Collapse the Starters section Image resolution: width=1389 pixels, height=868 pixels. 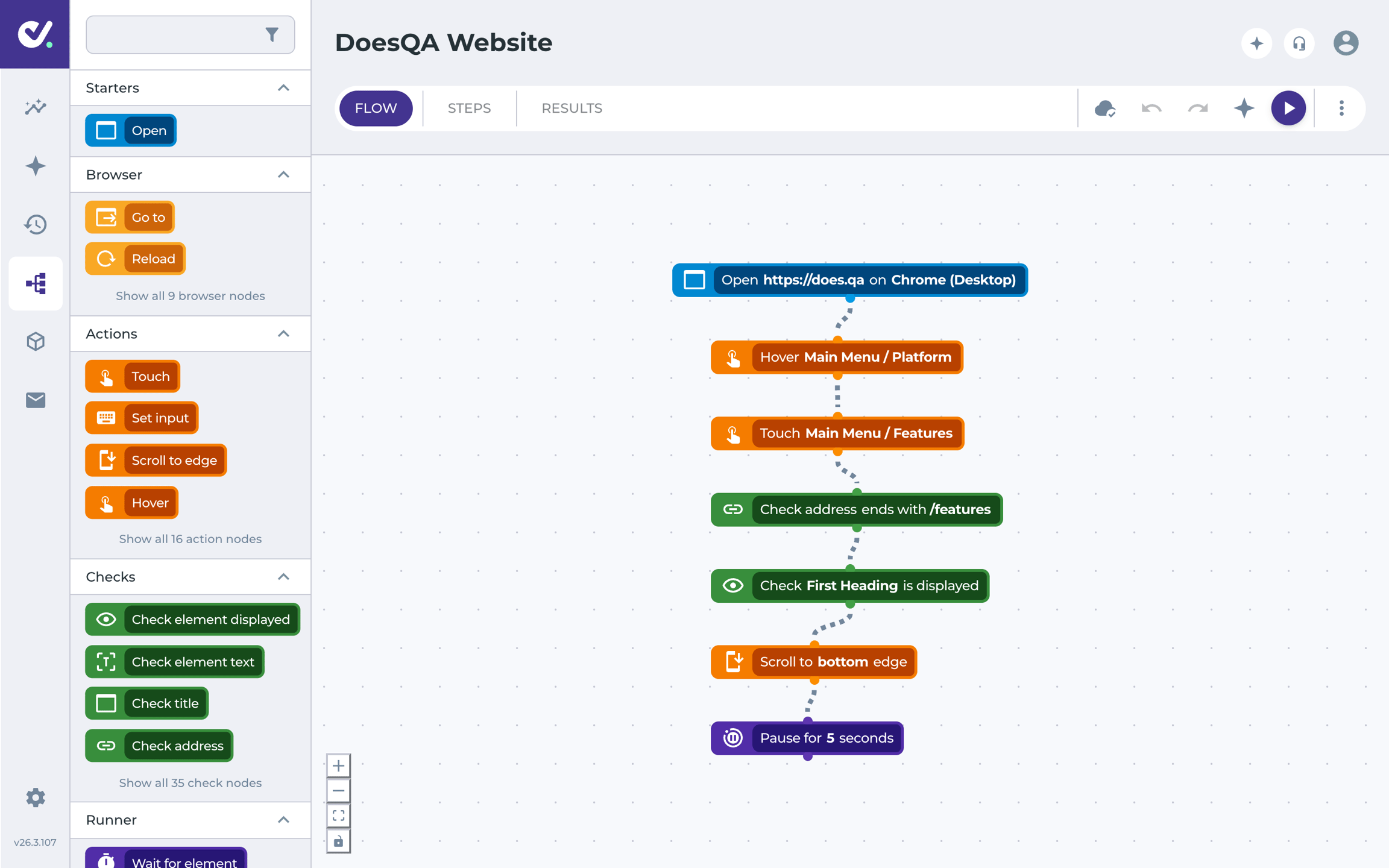click(x=283, y=88)
